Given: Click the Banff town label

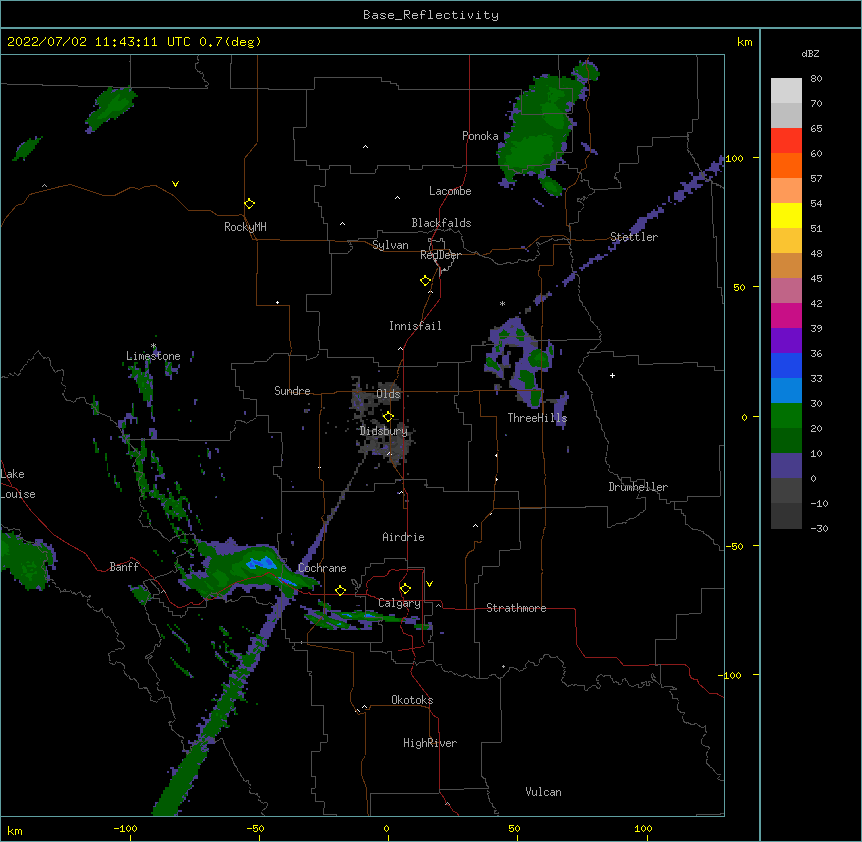Looking at the screenshot, I should pyautogui.click(x=124, y=567).
